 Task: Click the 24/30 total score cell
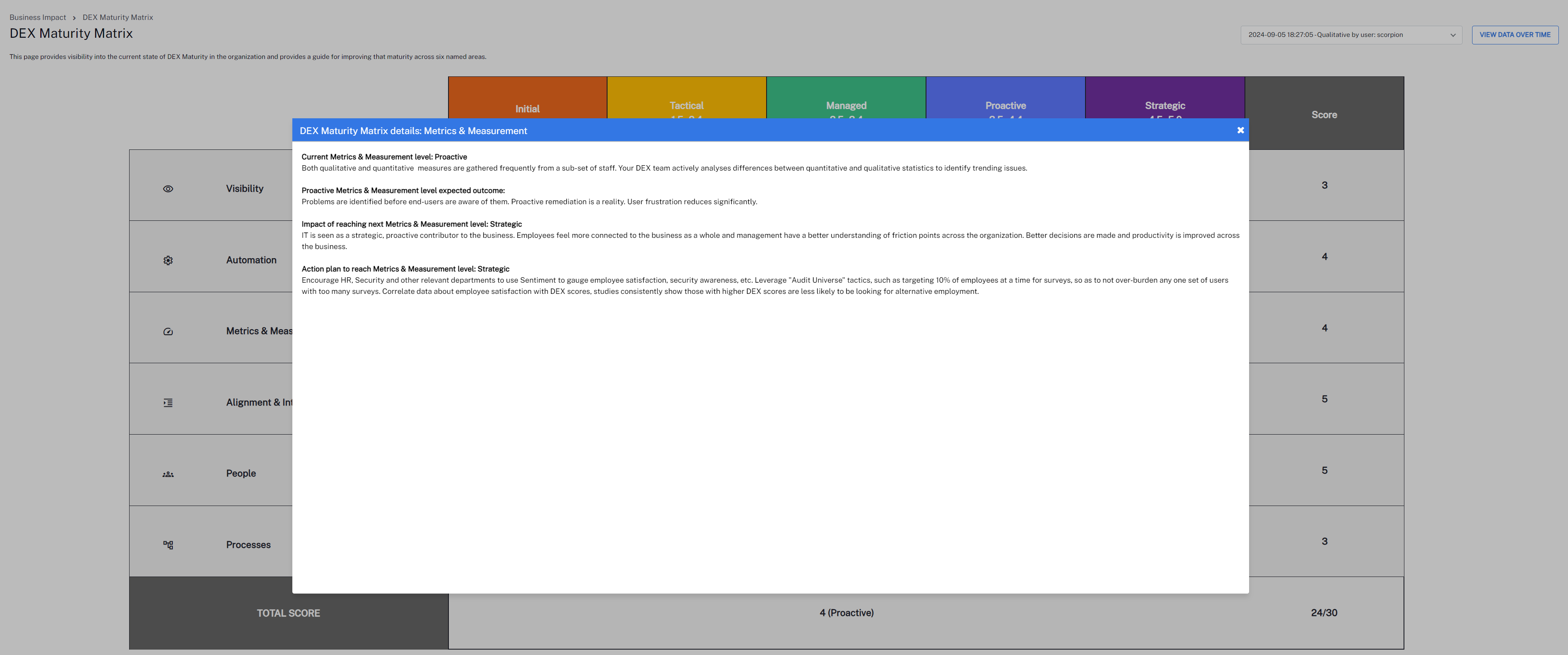point(1324,612)
